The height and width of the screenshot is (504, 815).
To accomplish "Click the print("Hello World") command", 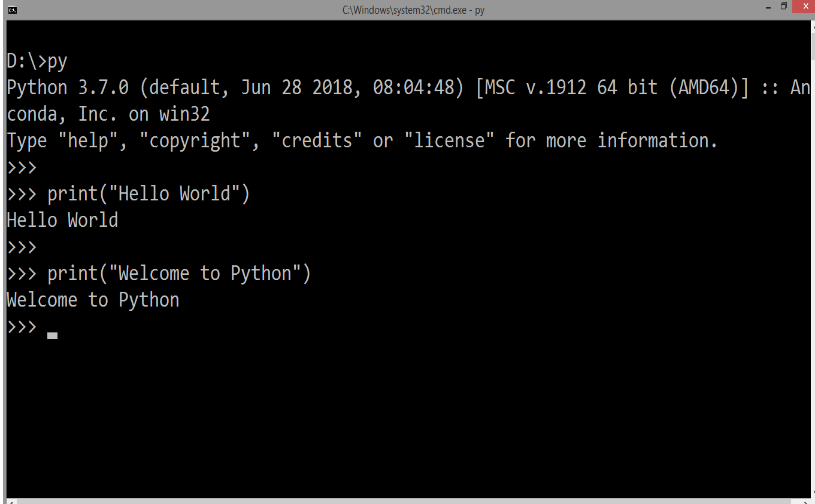I will (x=149, y=194).
